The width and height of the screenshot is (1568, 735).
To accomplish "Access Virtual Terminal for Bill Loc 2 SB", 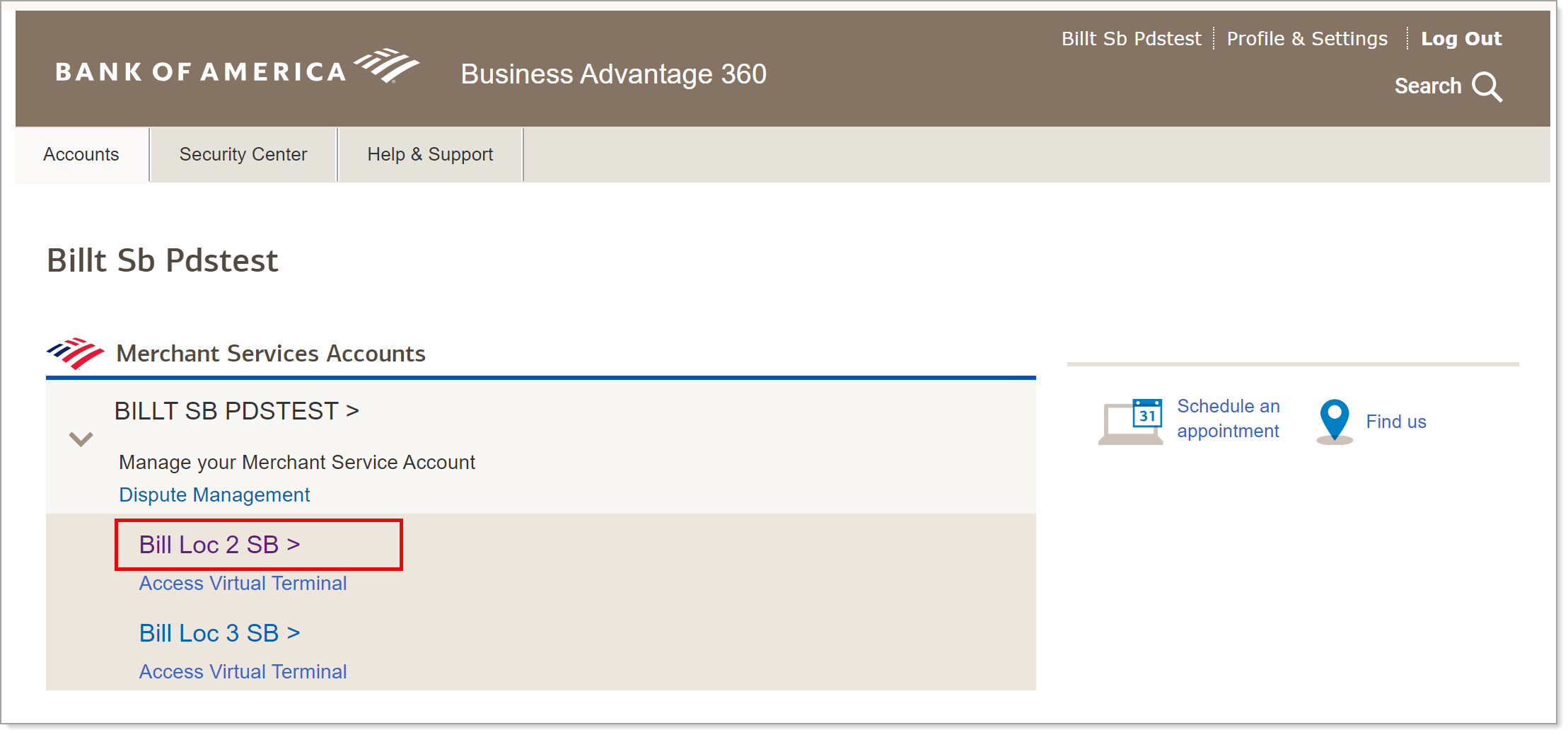I will click(x=243, y=583).
